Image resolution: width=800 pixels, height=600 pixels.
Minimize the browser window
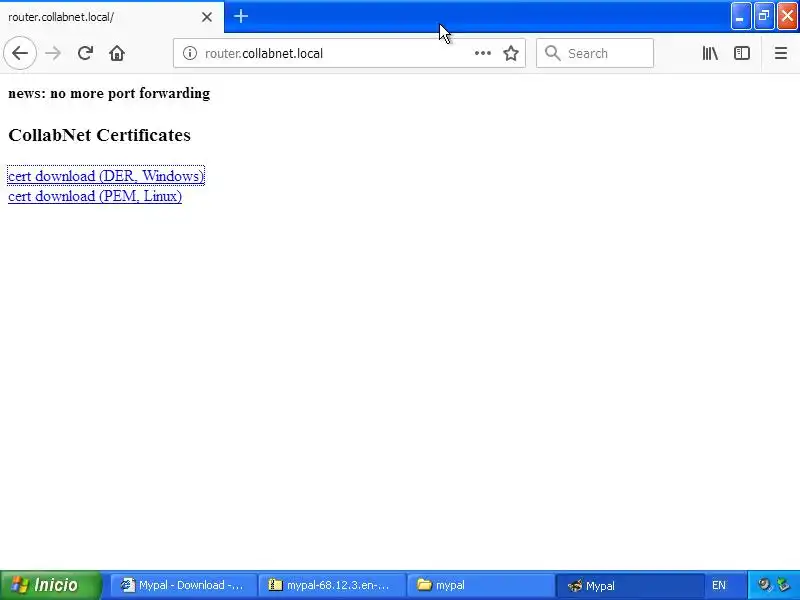click(x=741, y=16)
